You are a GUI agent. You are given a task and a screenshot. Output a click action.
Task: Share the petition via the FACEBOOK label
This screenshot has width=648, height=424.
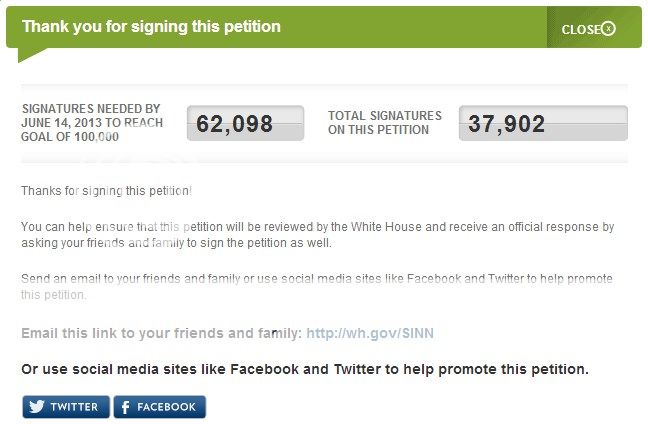click(166, 407)
